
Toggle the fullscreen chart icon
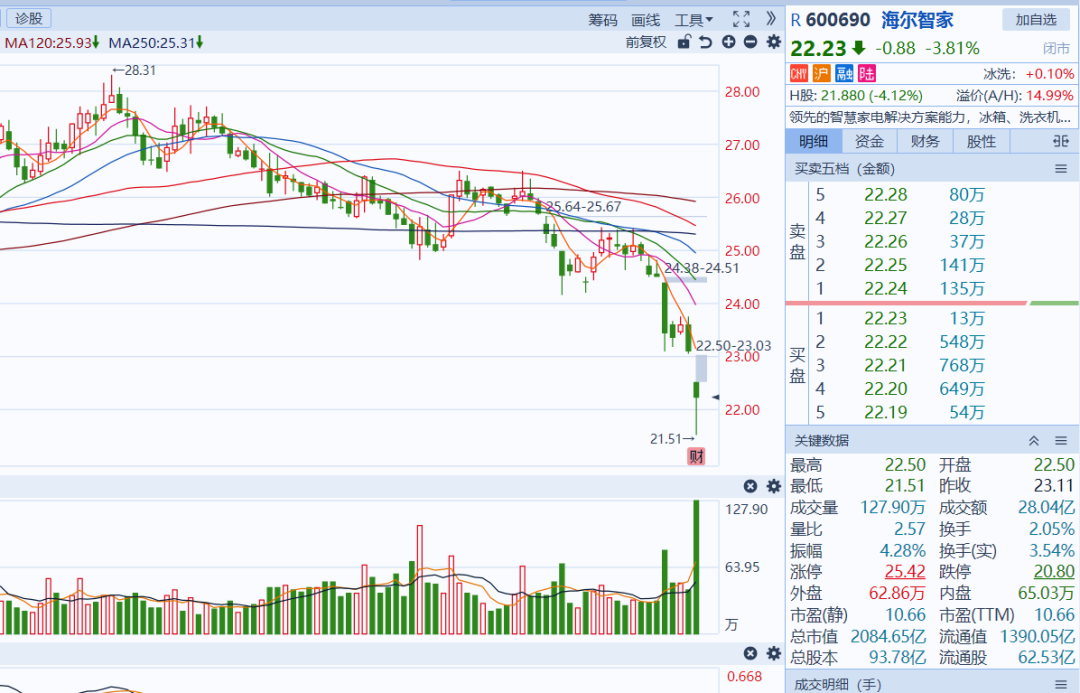pyautogui.click(x=741, y=19)
